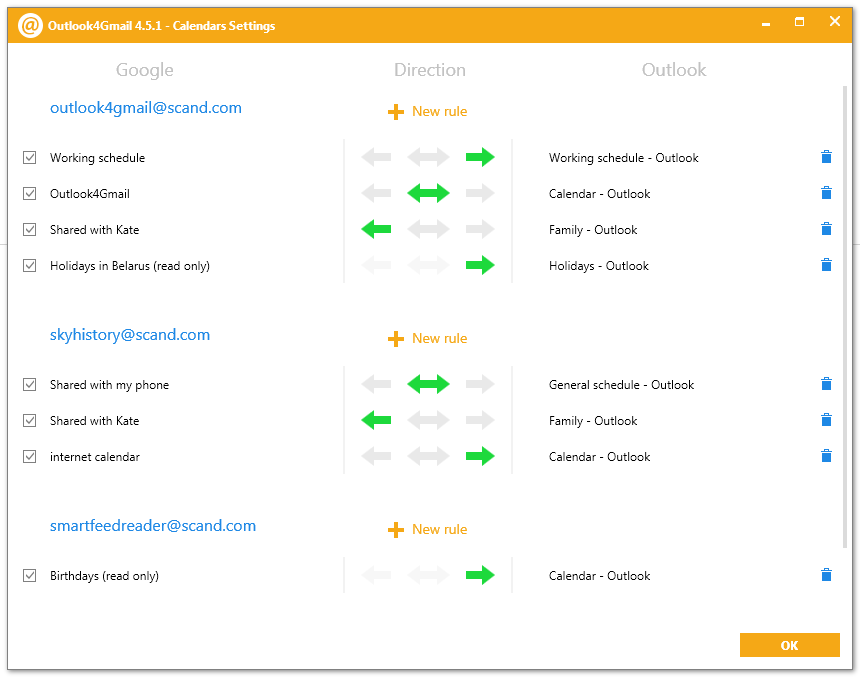This screenshot has width=860, height=677.
Task: Pick left arrow for internet calendar
Action: pyautogui.click(x=376, y=456)
